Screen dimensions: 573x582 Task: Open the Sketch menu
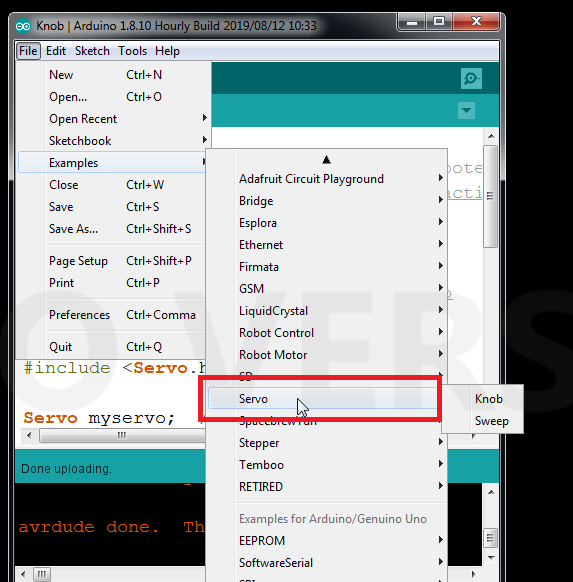click(x=92, y=51)
